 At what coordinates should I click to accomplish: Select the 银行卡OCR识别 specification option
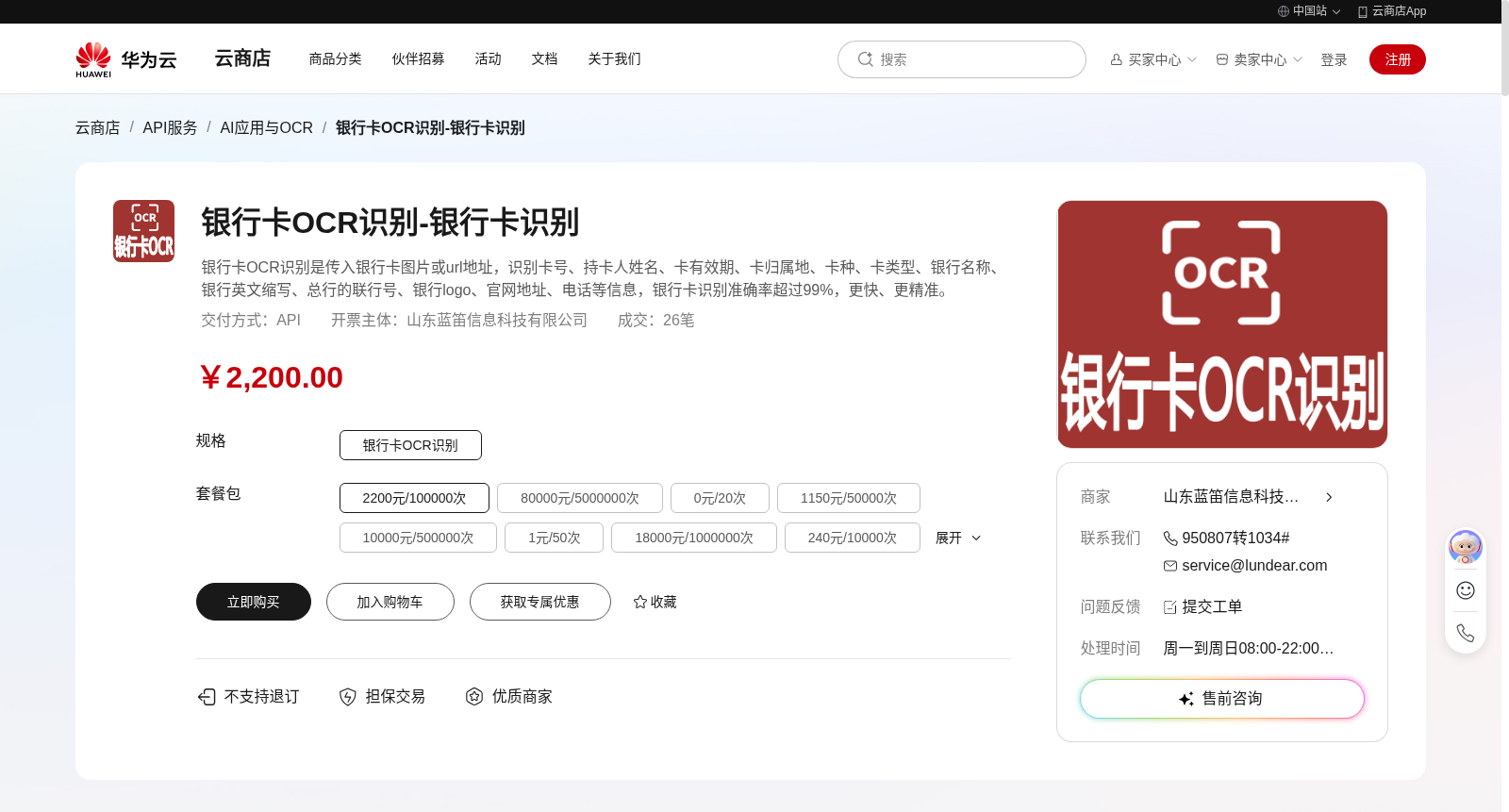click(x=410, y=445)
